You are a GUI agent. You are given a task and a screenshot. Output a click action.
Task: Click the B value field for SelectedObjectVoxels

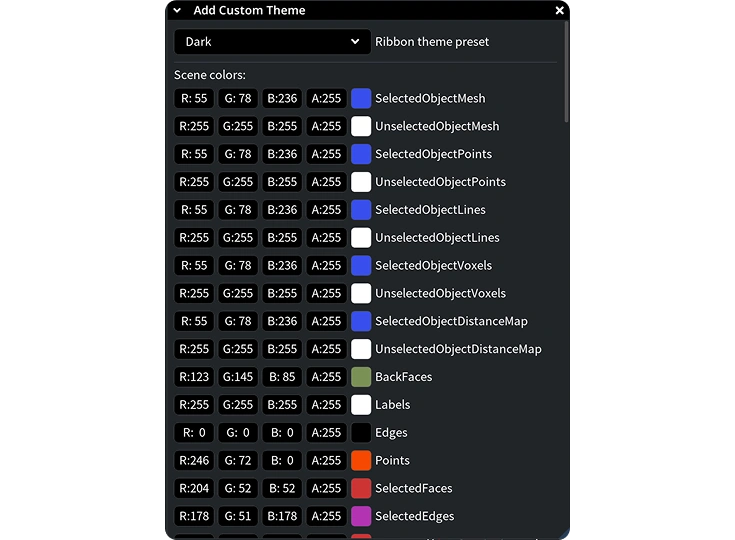(282, 265)
